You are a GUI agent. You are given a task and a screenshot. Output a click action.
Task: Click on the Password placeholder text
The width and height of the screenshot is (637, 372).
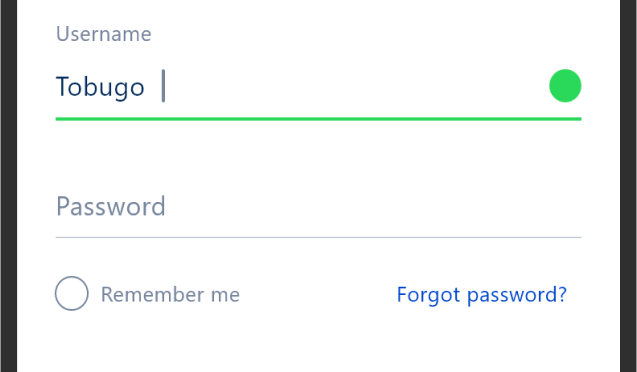110,206
